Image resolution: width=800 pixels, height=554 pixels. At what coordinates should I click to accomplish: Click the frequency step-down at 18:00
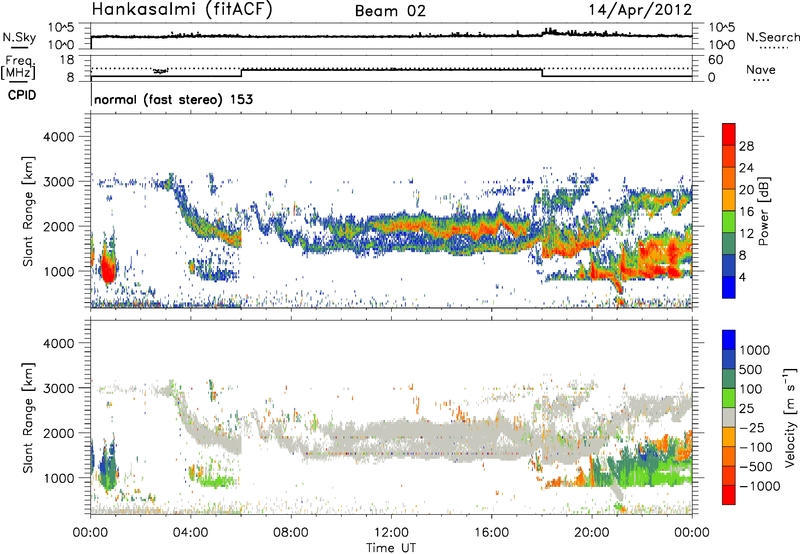point(542,72)
